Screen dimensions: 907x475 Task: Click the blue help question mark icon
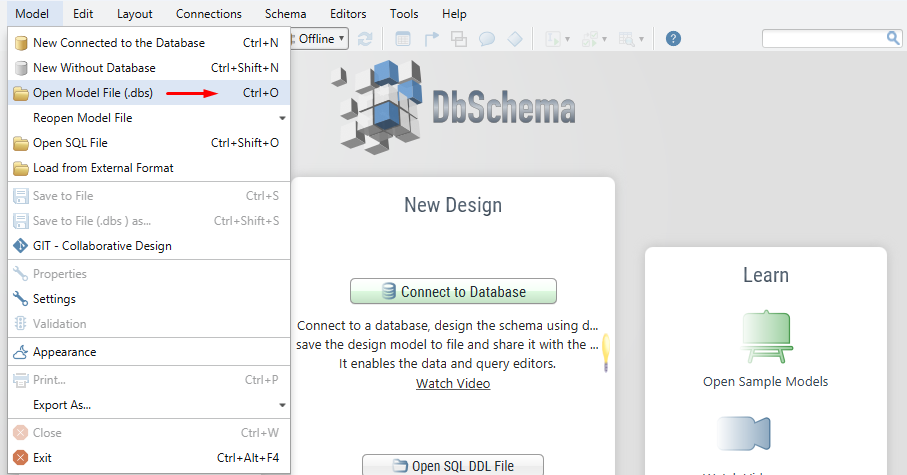pos(673,39)
